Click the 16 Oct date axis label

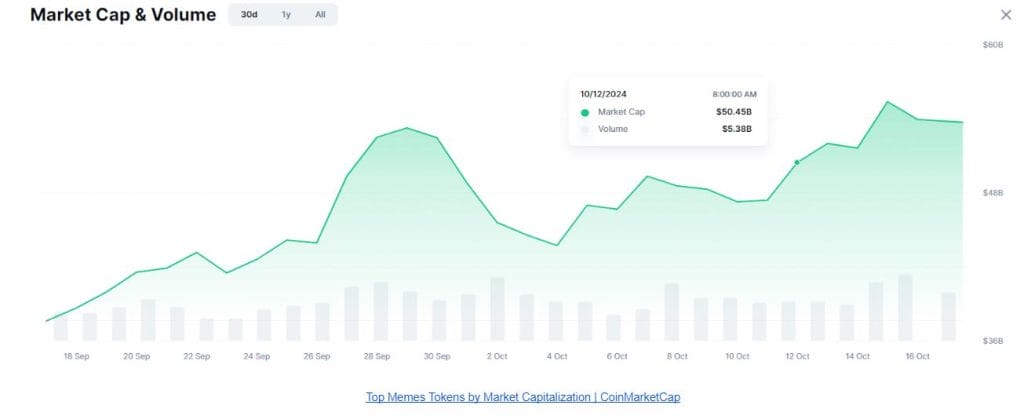point(917,356)
